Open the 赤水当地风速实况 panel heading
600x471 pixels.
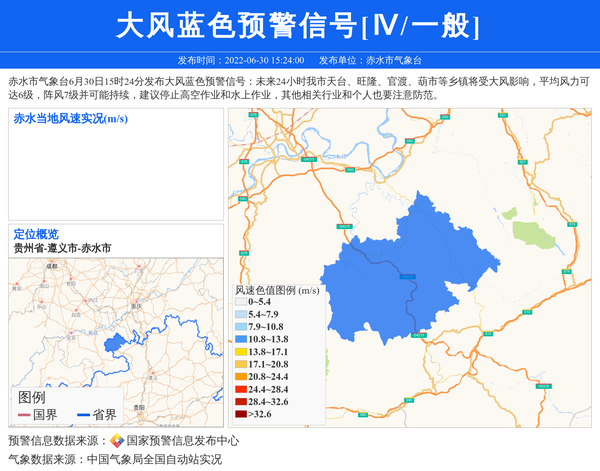point(70,118)
